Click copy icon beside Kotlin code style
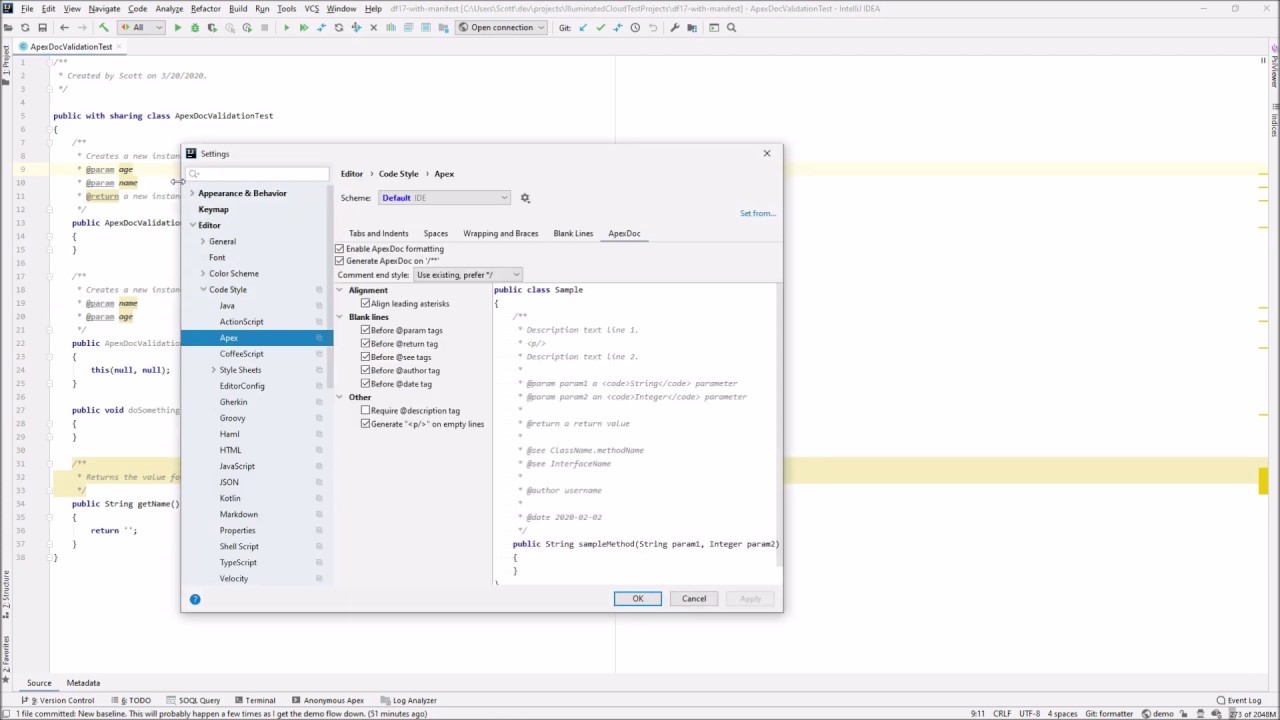This screenshot has width=1280, height=720. point(319,498)
